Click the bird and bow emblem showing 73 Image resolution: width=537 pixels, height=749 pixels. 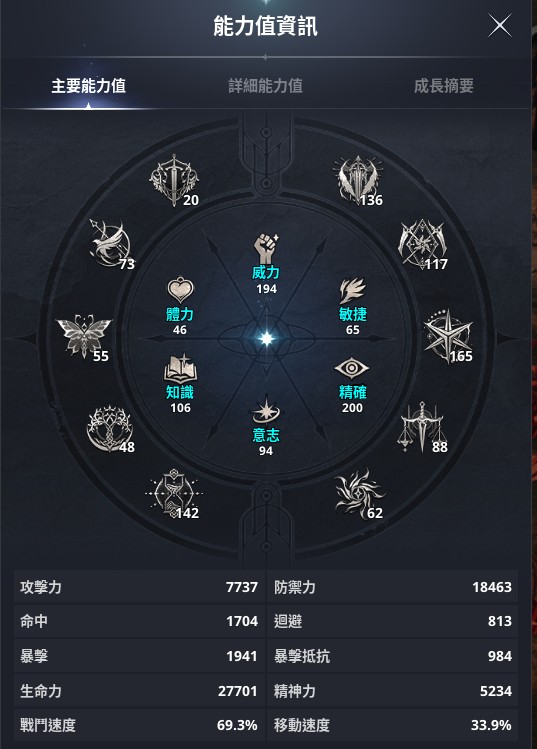tap(111, 243)
